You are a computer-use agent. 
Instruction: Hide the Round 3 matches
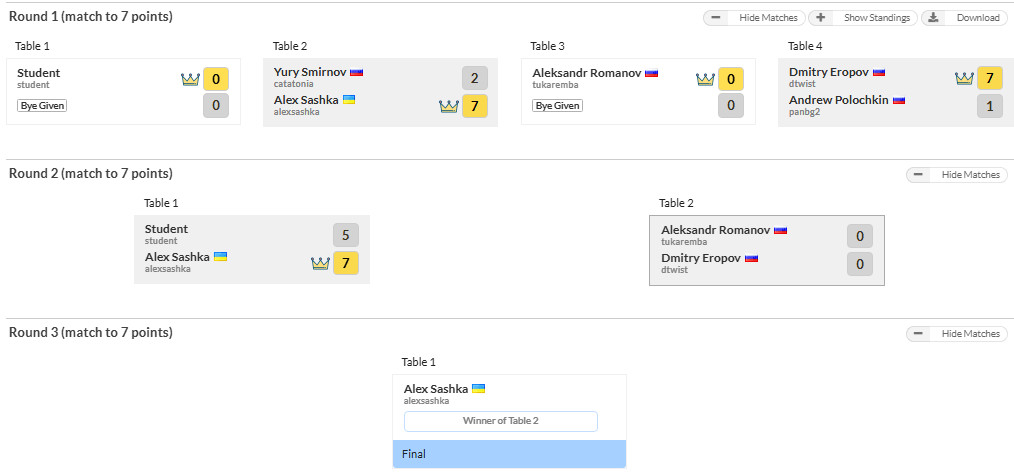pos(957,334)
